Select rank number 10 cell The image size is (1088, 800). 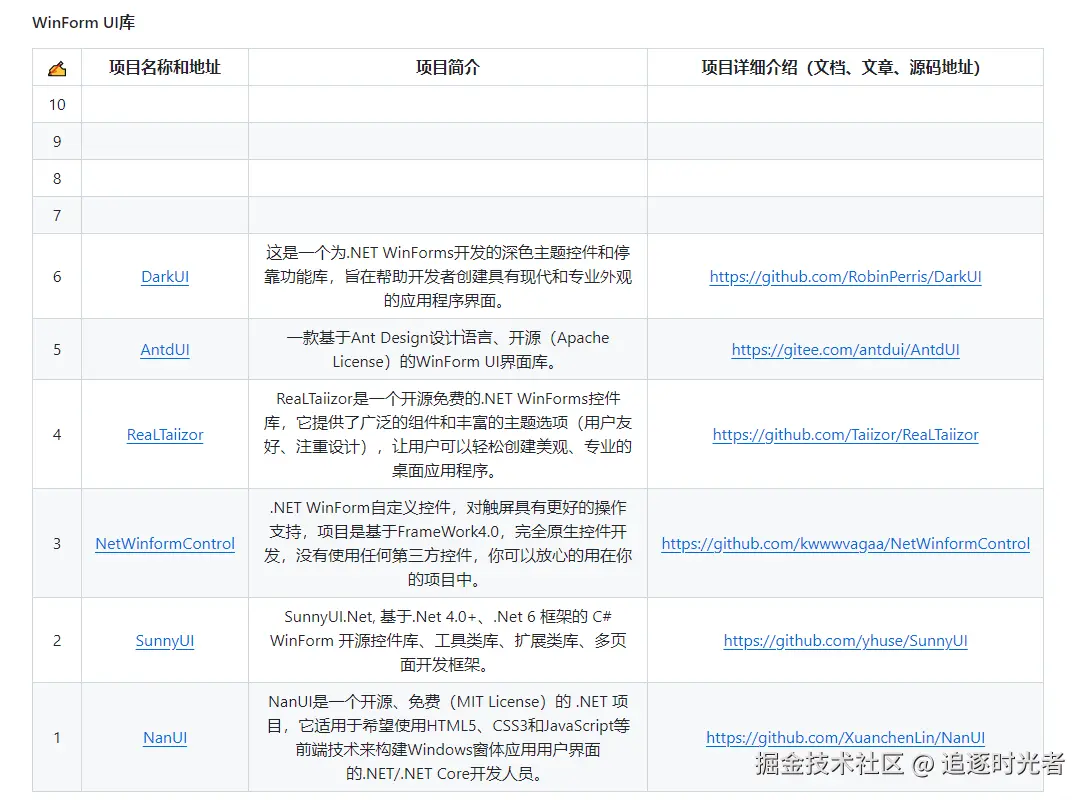[x=57, y=105]
